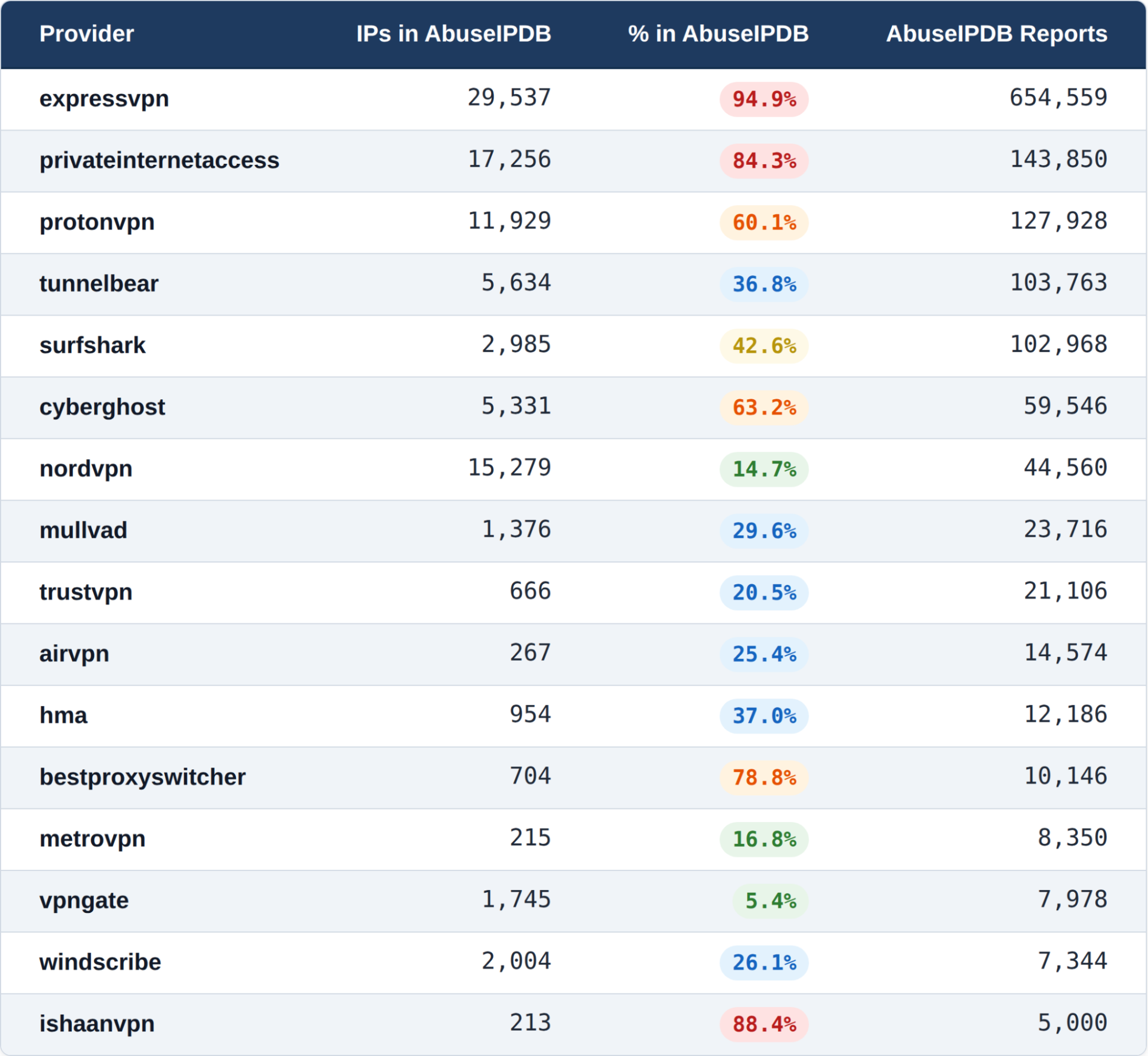Click the Provider column header

tap(87, 34)
